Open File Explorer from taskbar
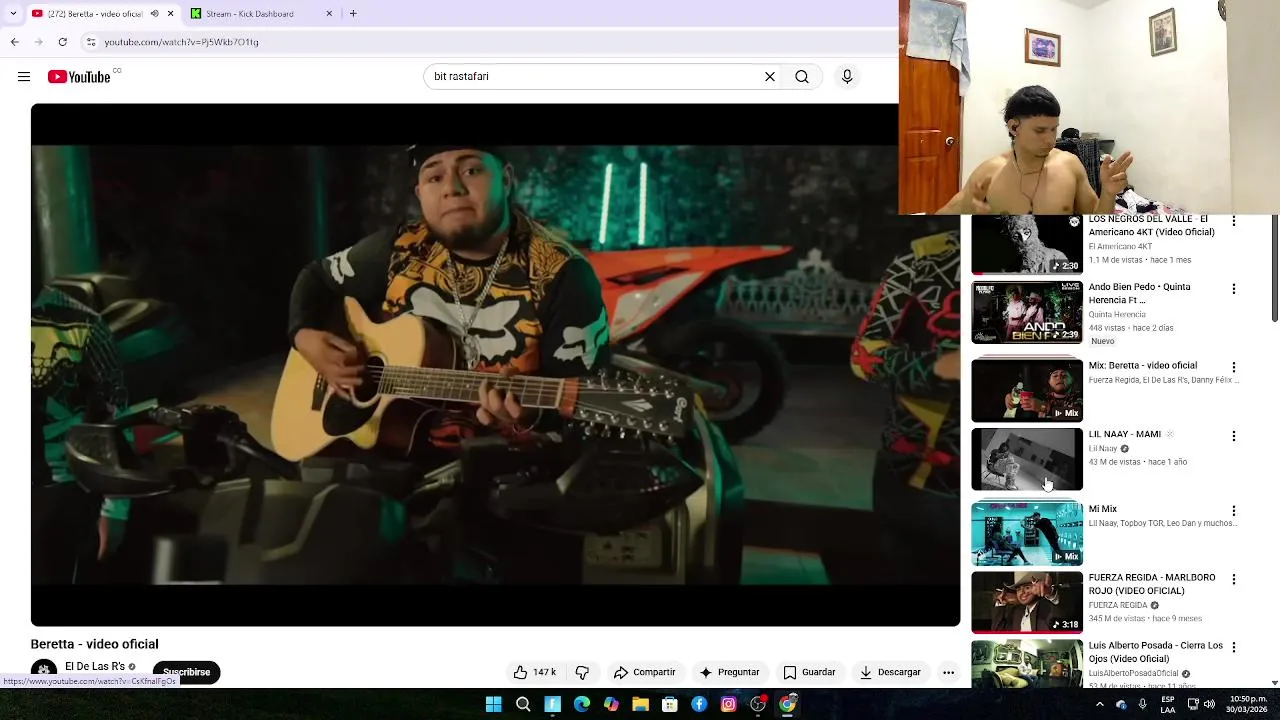 coord(640,705)
